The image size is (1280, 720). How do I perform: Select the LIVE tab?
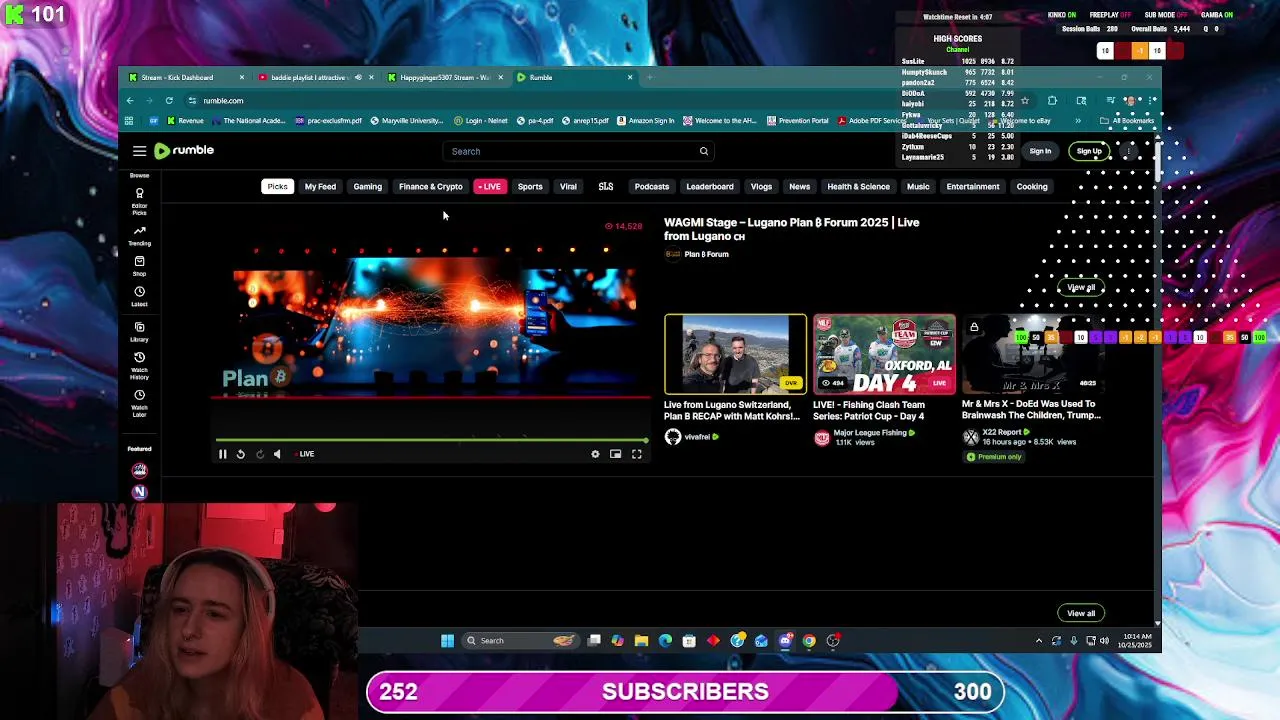pos(490,187)
